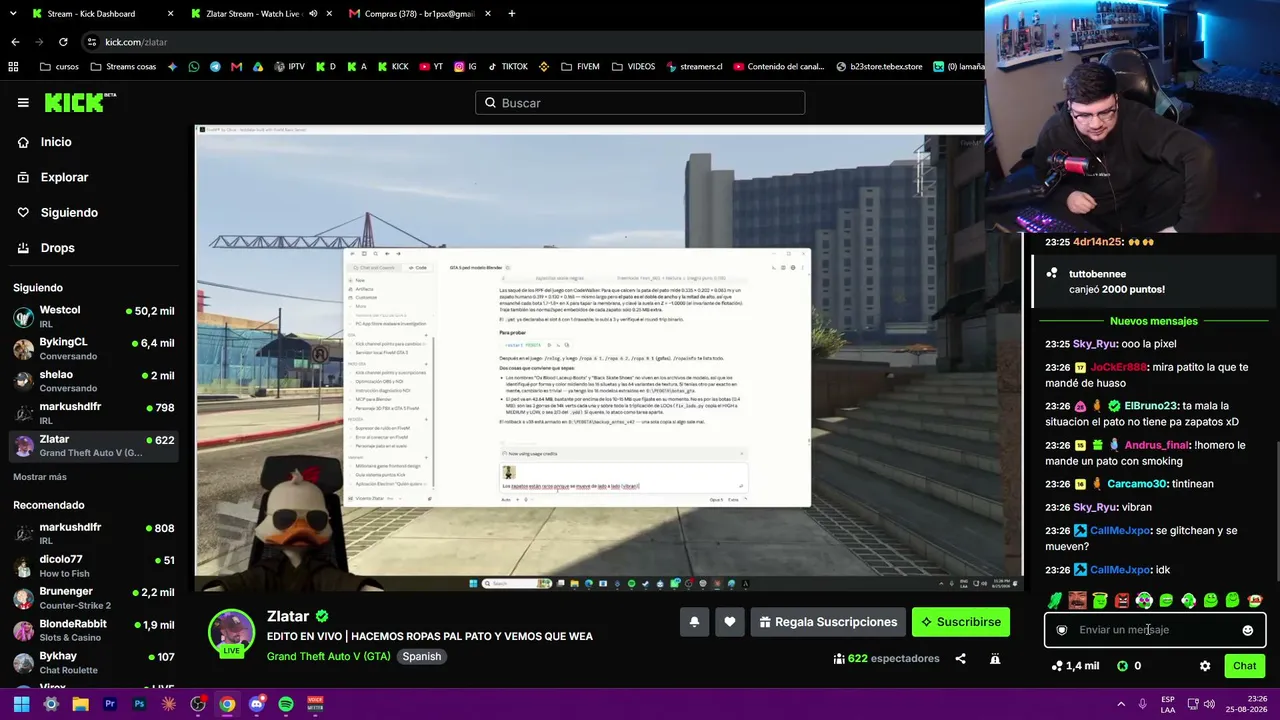
Task: Open OBS Studio from the taskbar
Action: coord(198,704)
